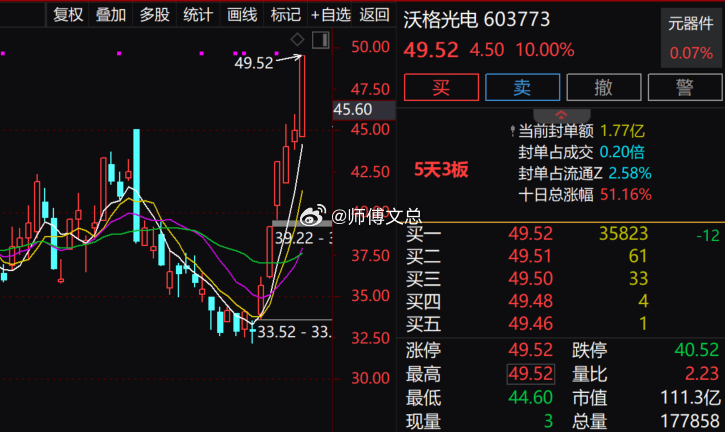Click the latest red limit-up candlestick
This screenshot has height=432, width=725.
point(302,96)
